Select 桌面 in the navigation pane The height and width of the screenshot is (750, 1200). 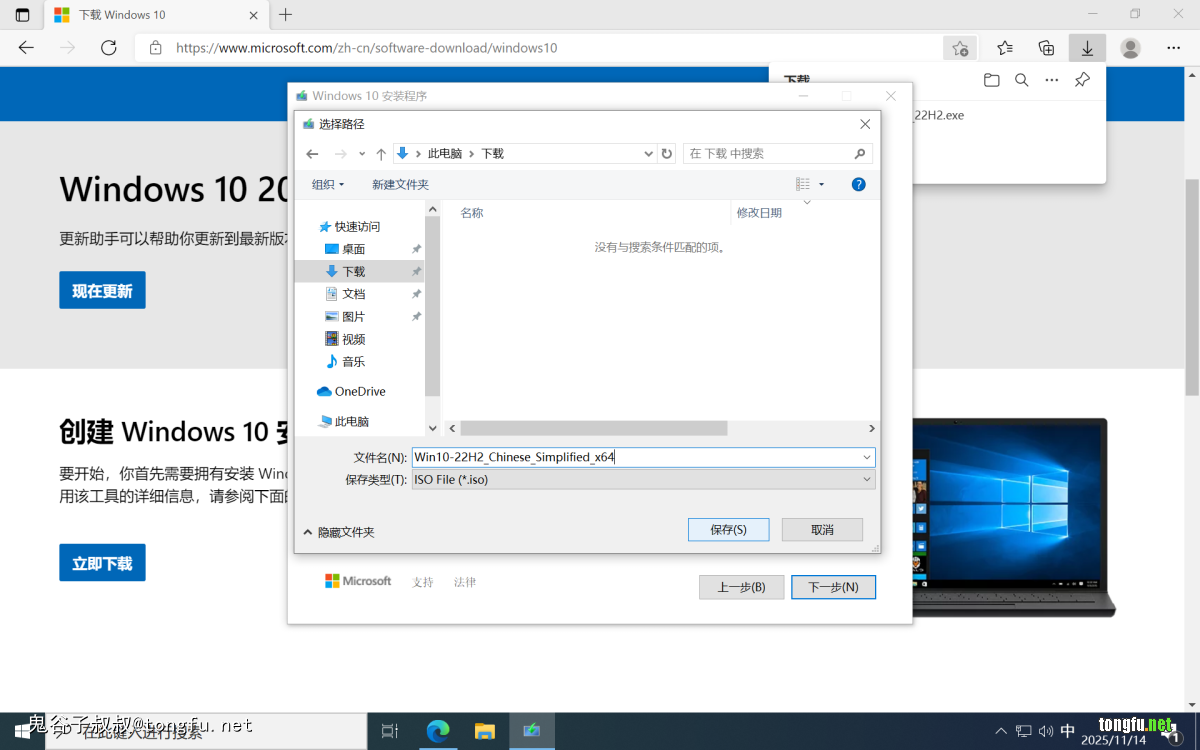coord(353,249)
